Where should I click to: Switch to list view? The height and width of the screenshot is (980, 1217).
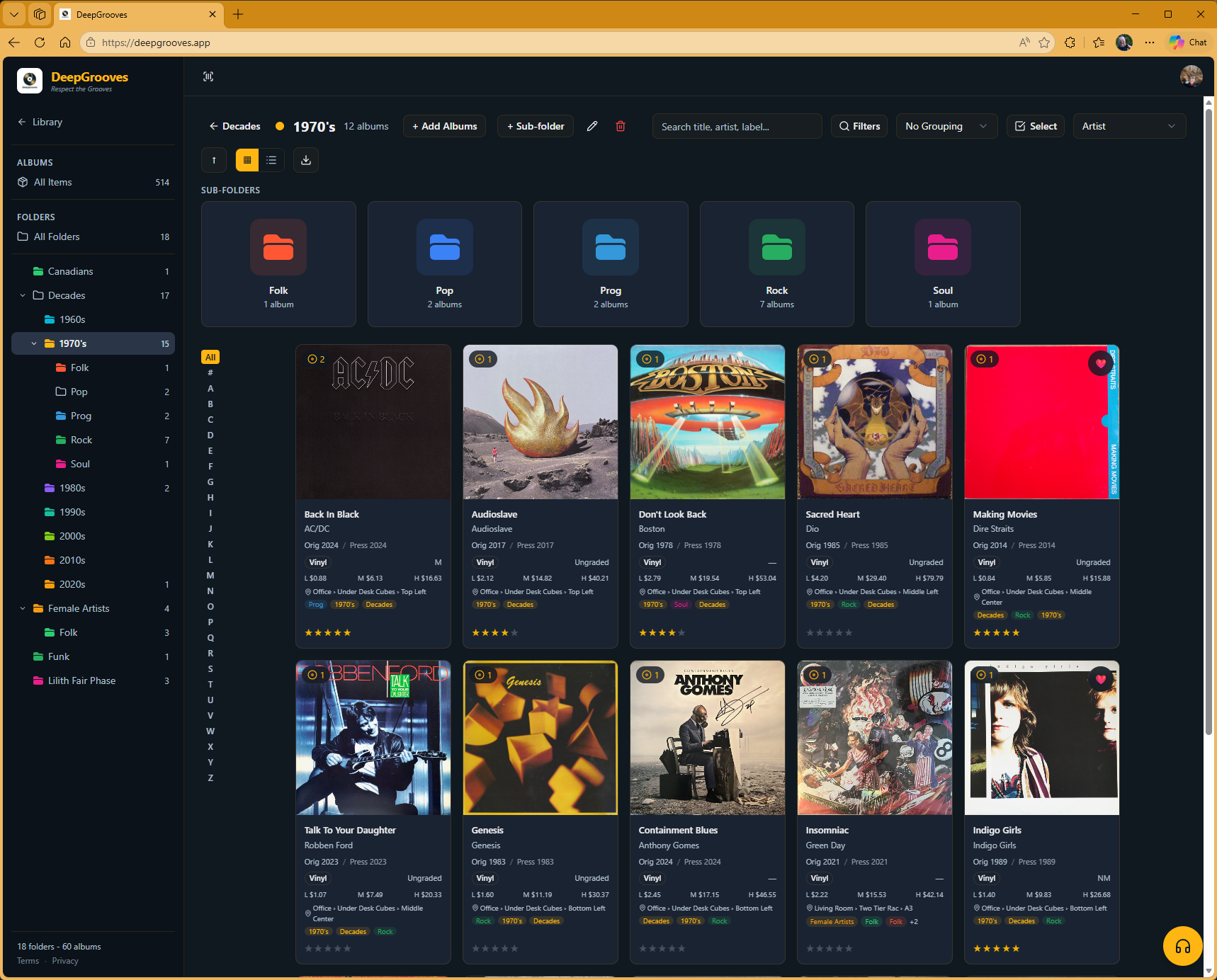pyautogui.click(x=271, y=160)
